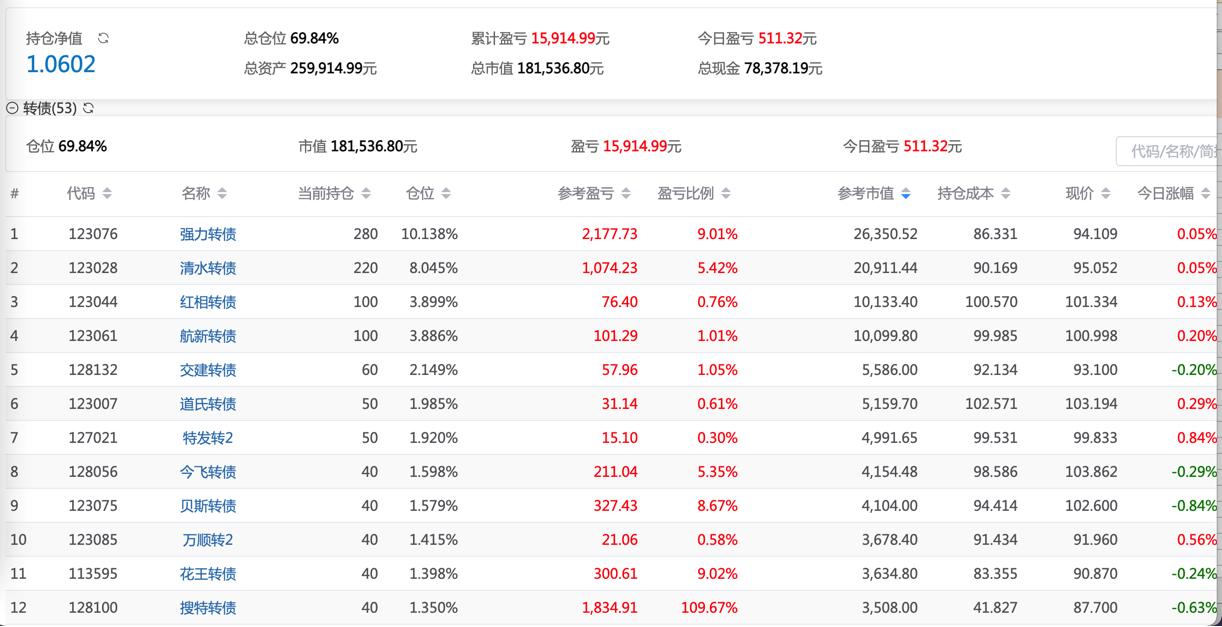Viewport: 1222px width, 627px height.
Task: Click profit value 327.43
Action: [615, 506]
